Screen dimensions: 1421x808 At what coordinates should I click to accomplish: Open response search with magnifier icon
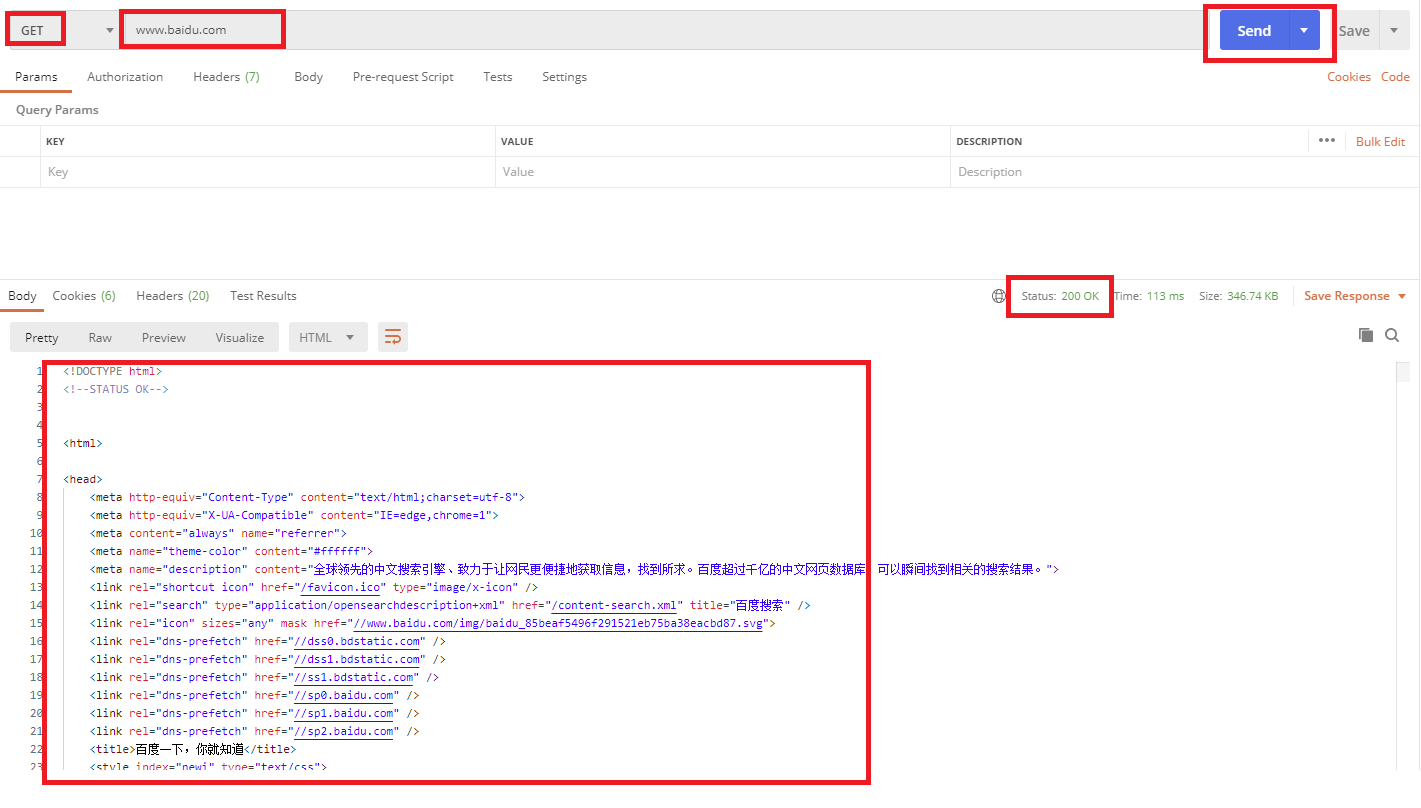pos(1392,335)
